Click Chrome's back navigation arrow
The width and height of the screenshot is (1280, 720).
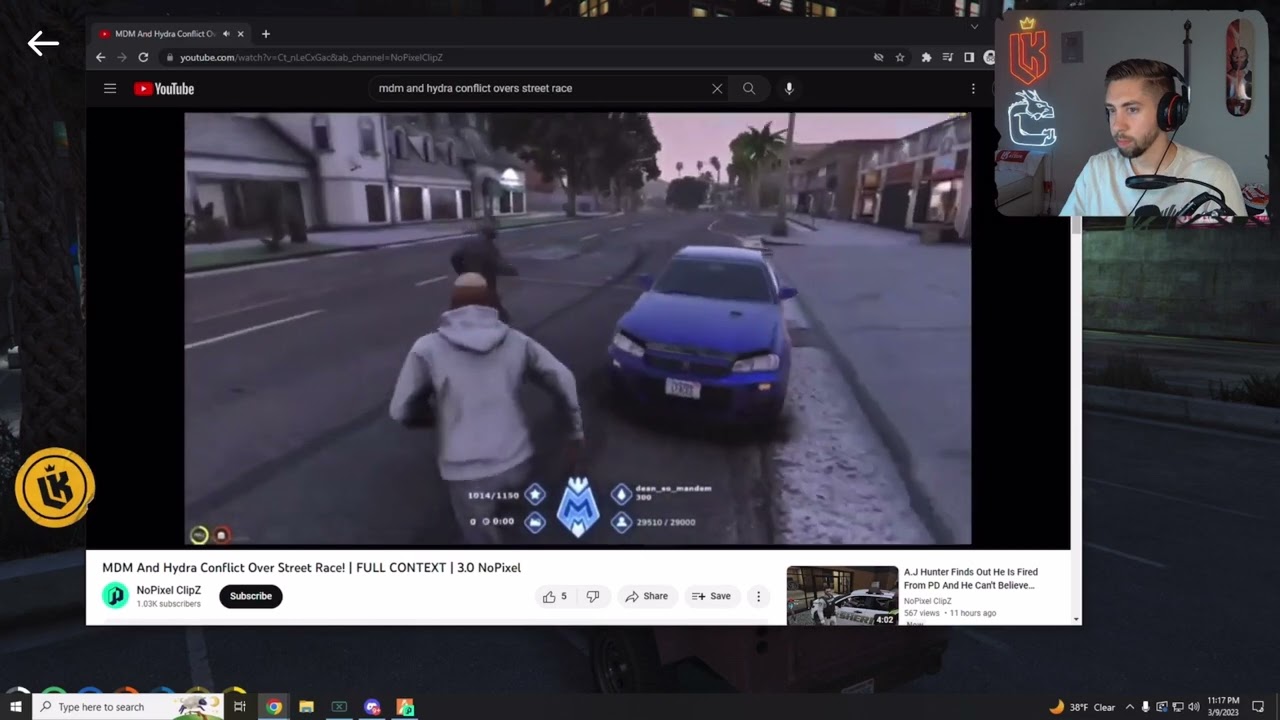coord(100,57)
